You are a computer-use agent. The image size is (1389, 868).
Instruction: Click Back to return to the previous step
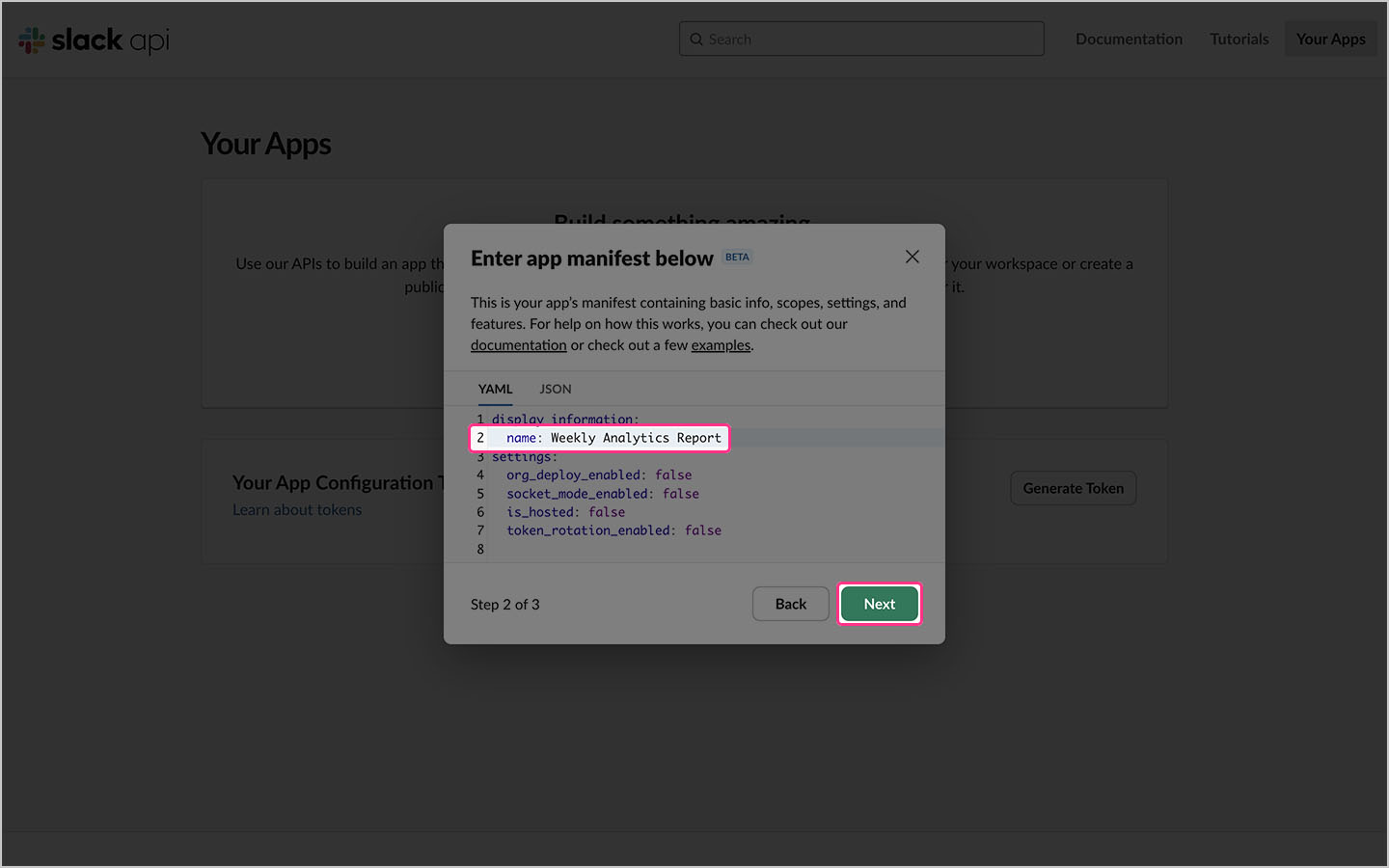point(790,603)
